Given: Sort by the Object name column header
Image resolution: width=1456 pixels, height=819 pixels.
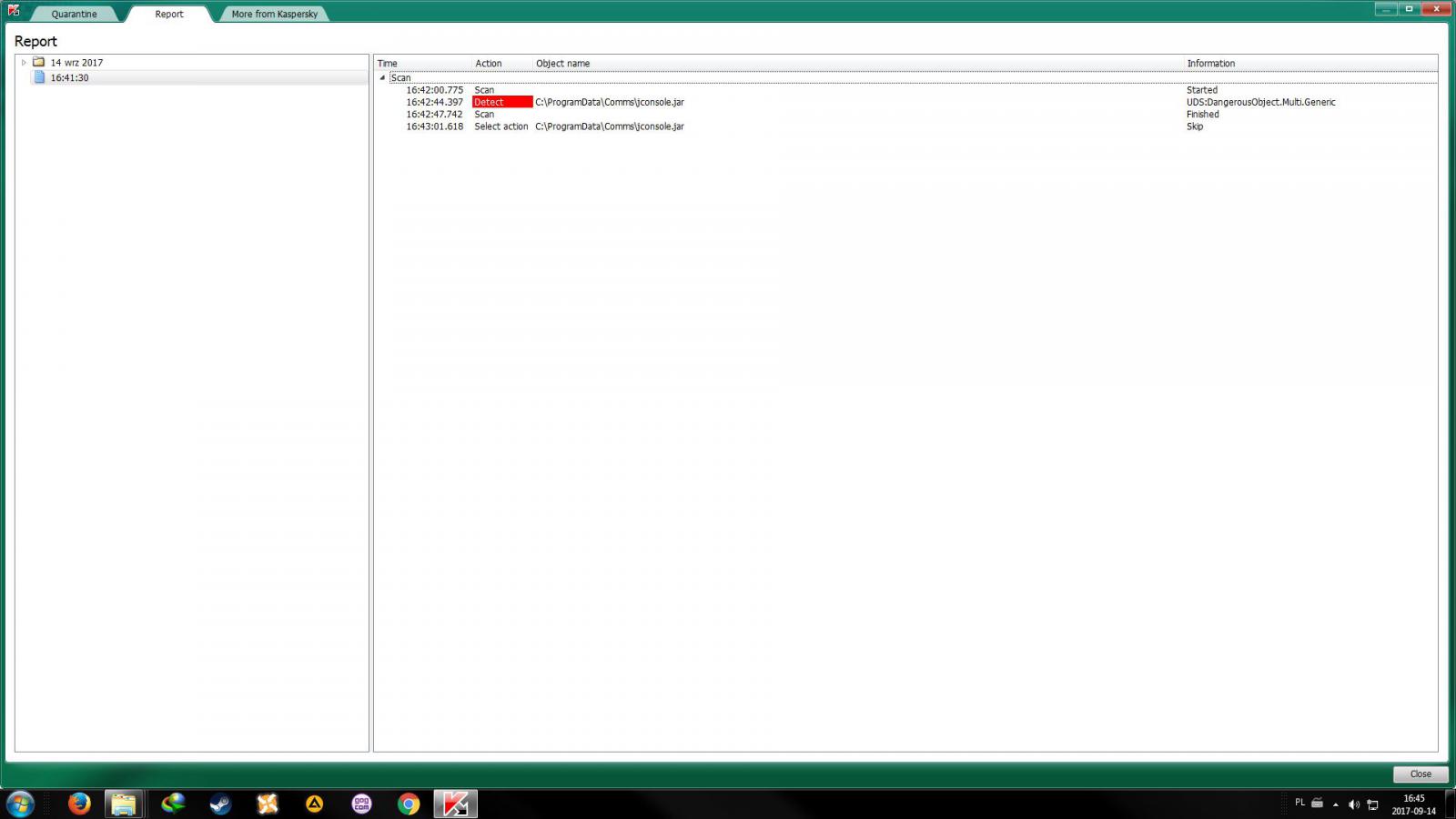Looking at the screenshot, I should [x=858, y=64].
